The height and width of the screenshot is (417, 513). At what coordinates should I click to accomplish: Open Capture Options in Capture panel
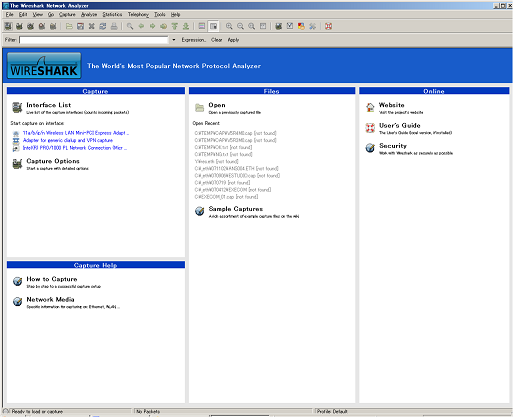pyautogui.click(x=53, y=161)
